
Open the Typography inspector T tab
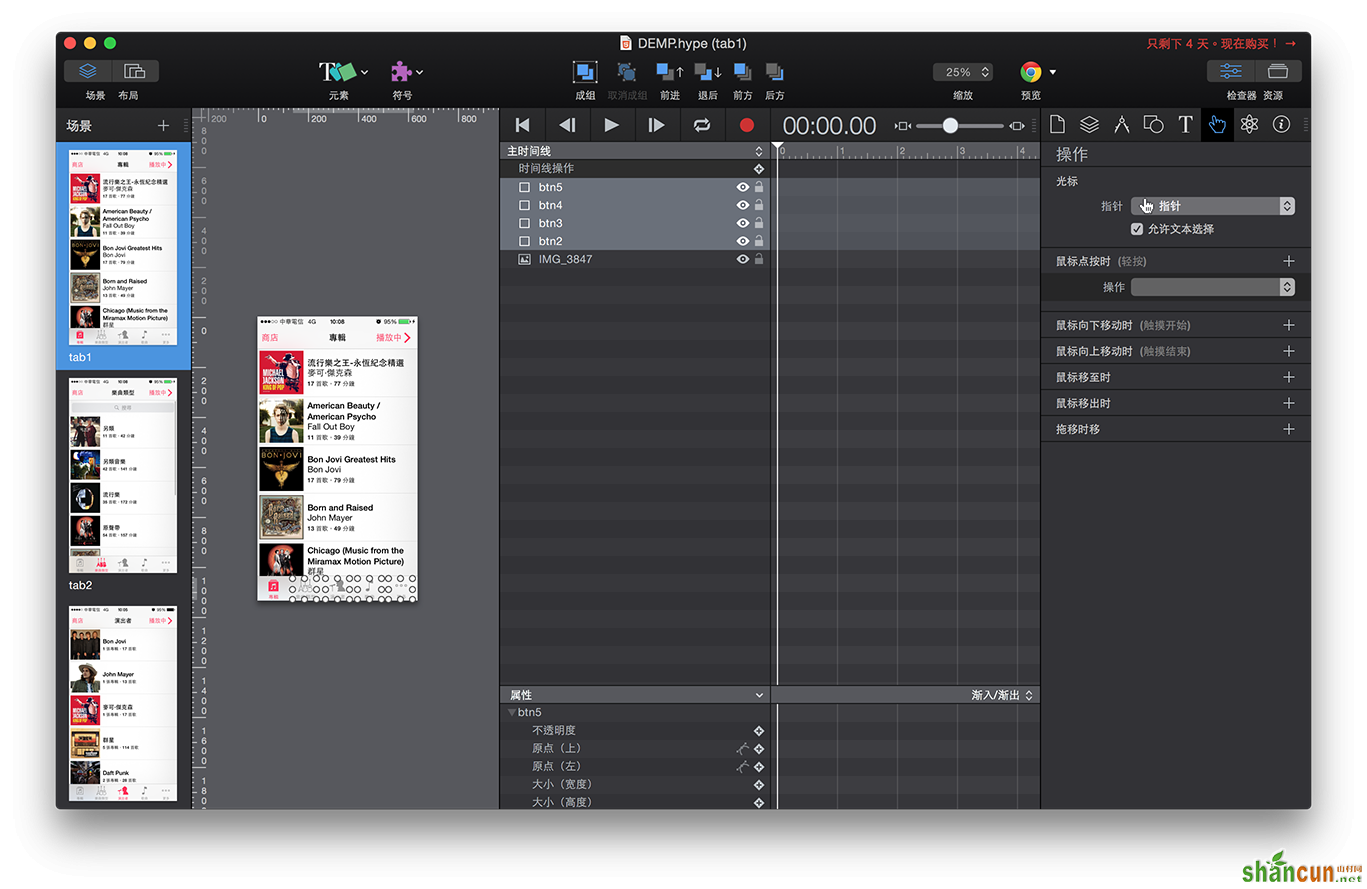[x=1185, y=124]
